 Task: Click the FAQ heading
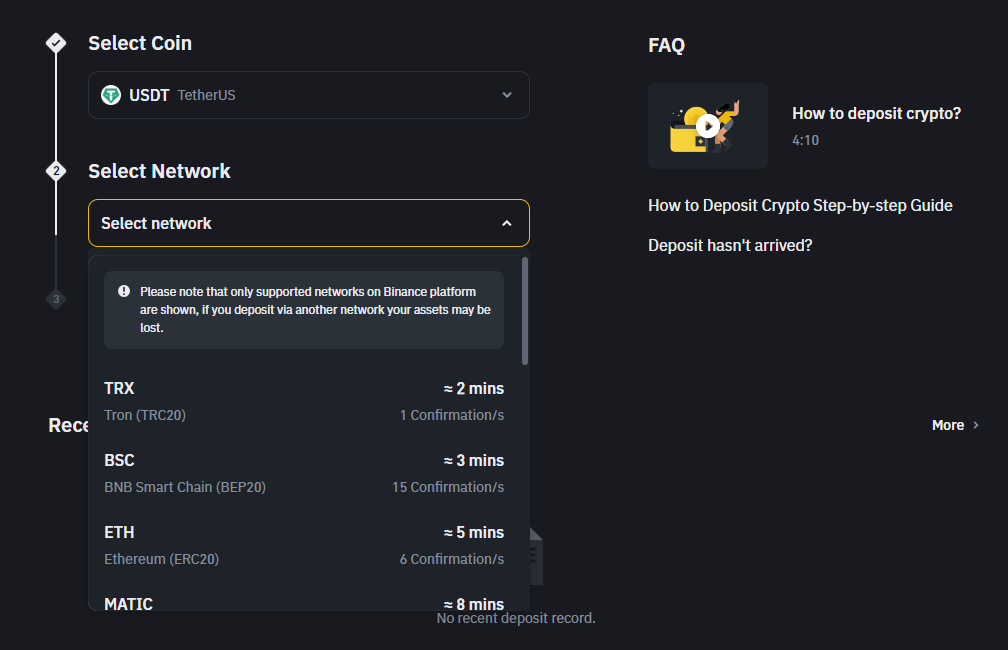click(667, 45)
